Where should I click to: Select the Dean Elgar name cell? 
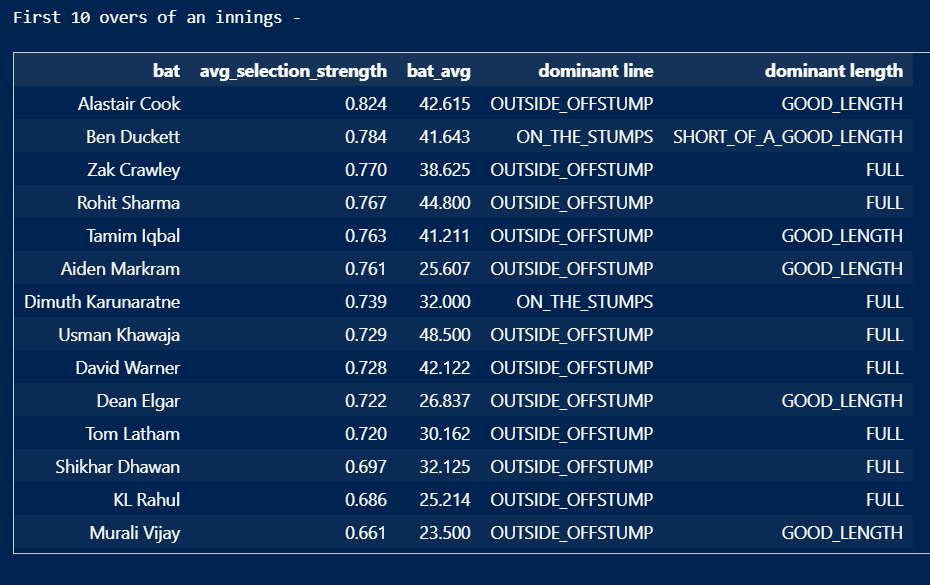(x=138, y=401)
